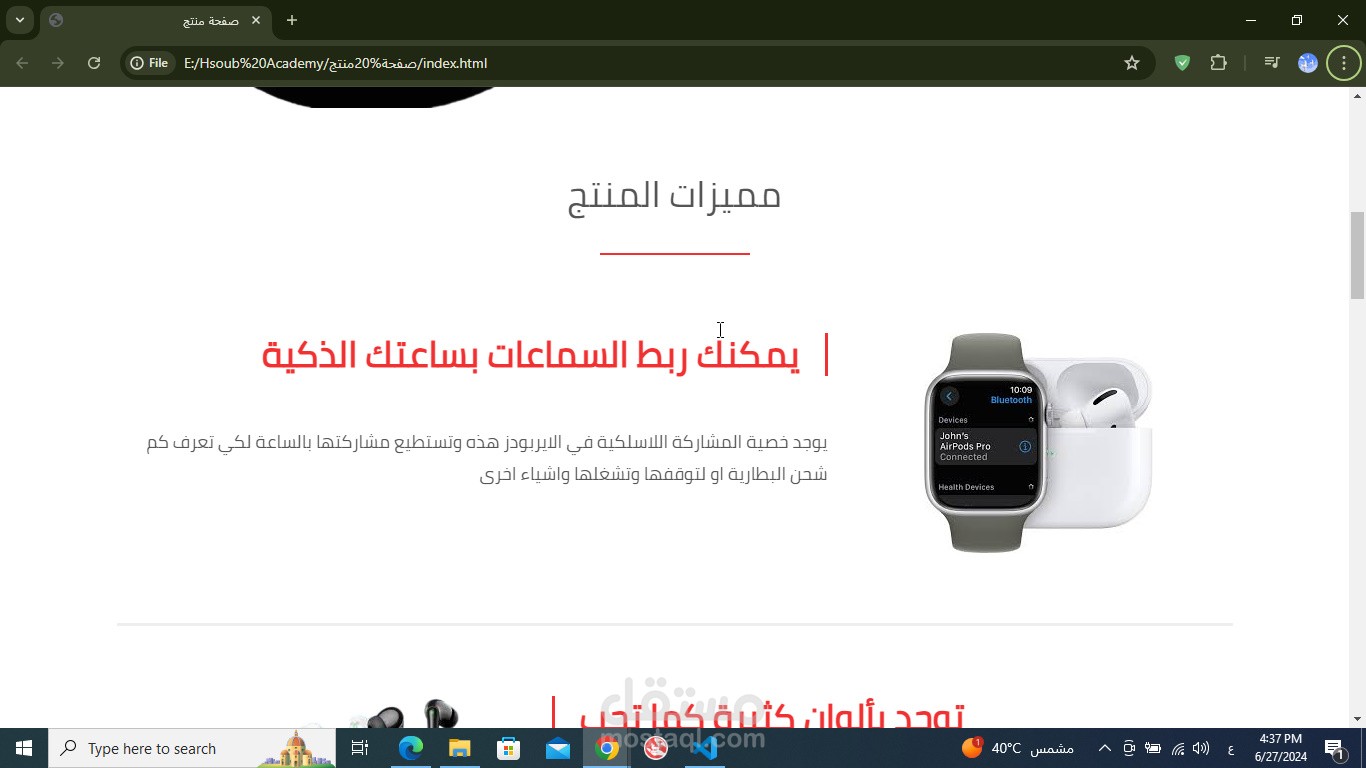
Task: Open Visual Studio Code from the taskbar
Action: 705,748
